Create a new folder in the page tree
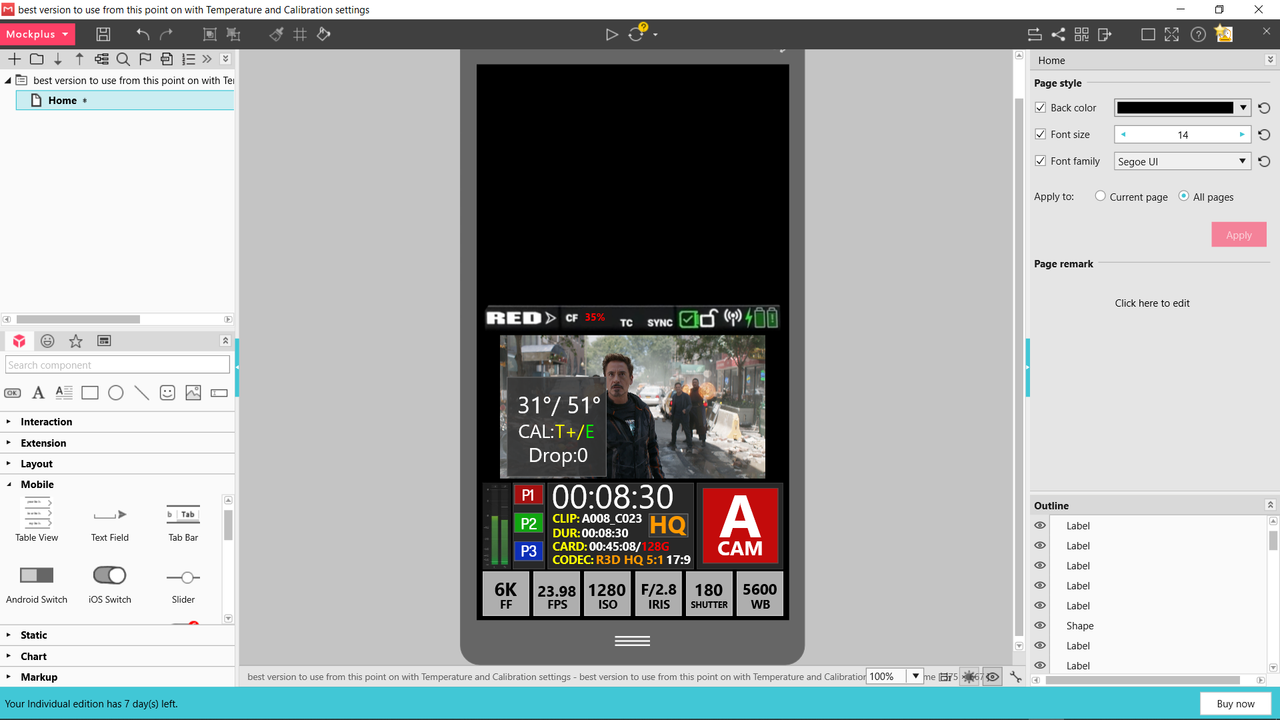The height and width of the screenshot is (720, 1280). click(x=36, y=59)
